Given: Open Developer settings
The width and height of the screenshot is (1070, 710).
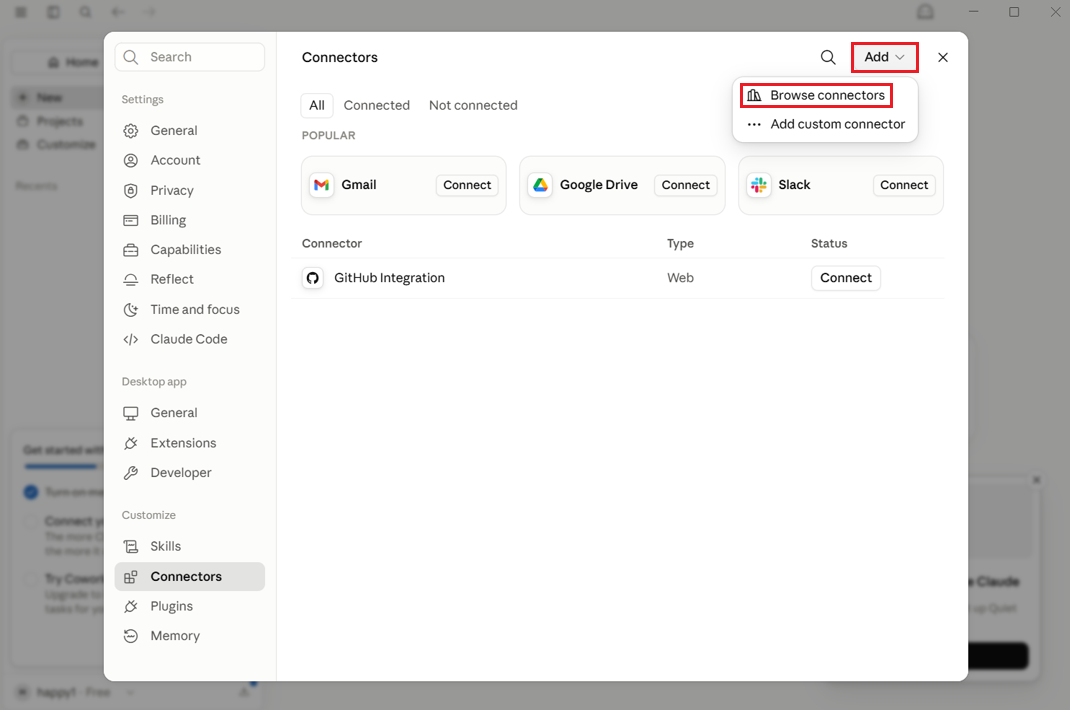Looking at the screenshot, I should click(x=190, y=472).
